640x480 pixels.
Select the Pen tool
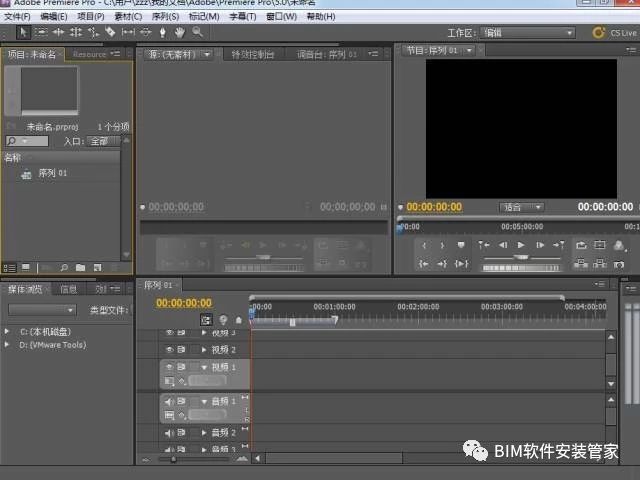[x=162, y=32]
